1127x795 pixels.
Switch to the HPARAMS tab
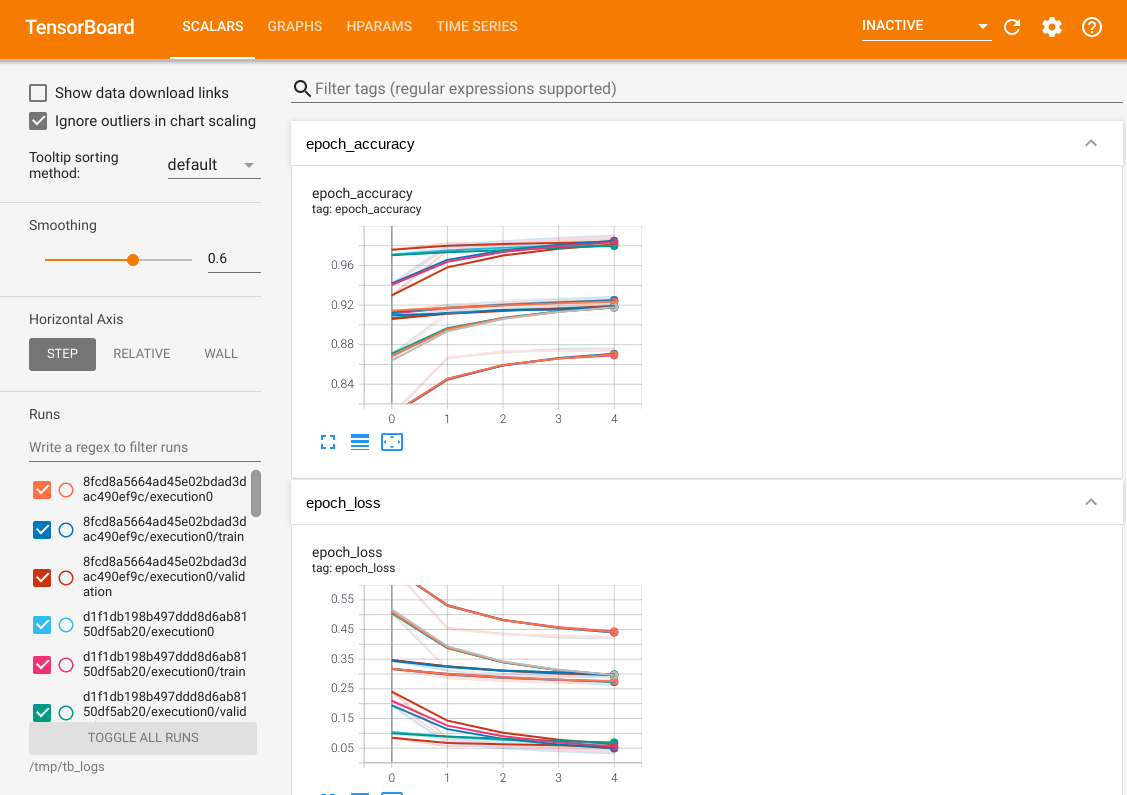pyautogui.click(x=379, y=27)
